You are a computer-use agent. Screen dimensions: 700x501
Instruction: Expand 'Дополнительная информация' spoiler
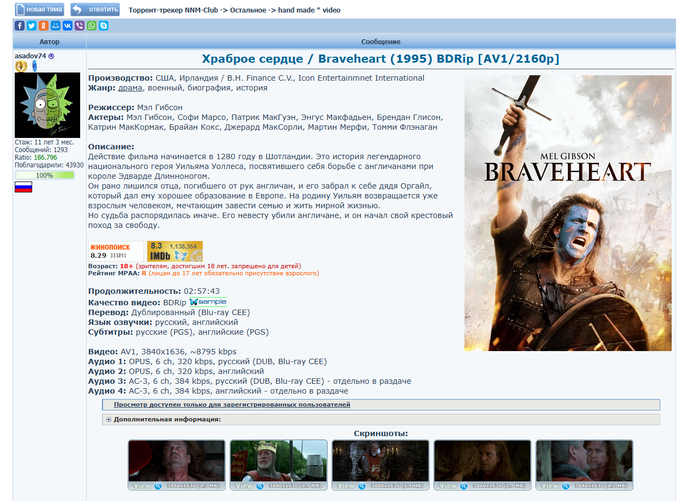tap(380, 419)
